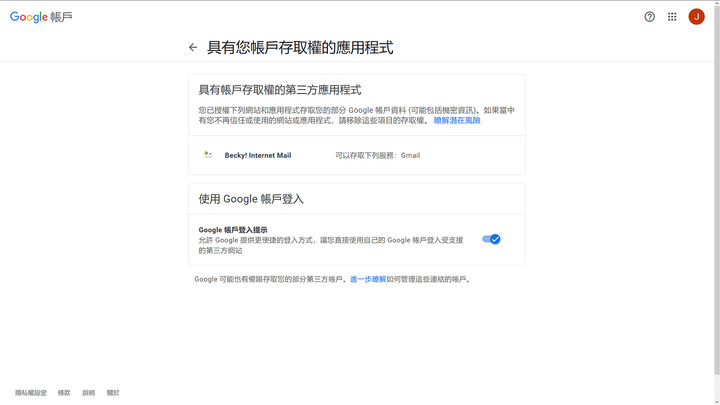Open the J account avatar
Viewport: 720px width, 405px height.
696,17
